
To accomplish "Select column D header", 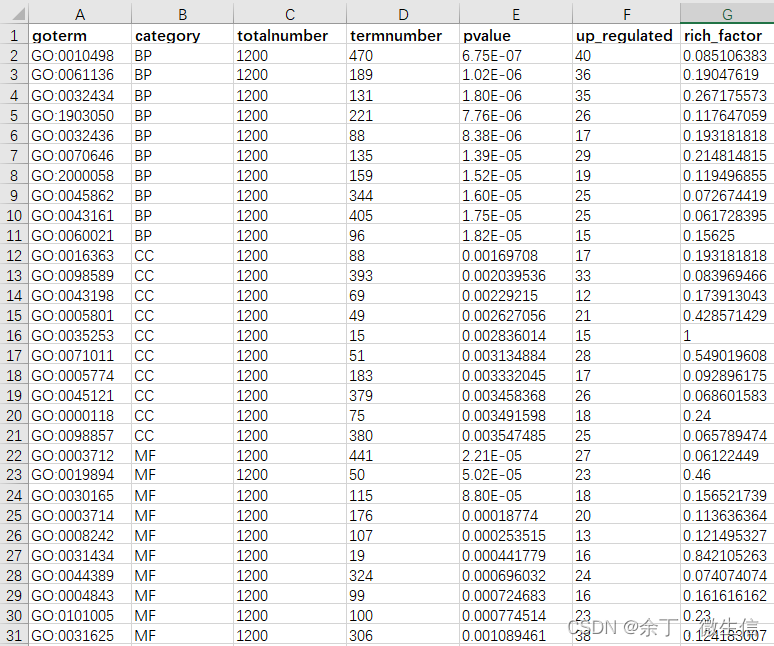I will coord(403,14).
